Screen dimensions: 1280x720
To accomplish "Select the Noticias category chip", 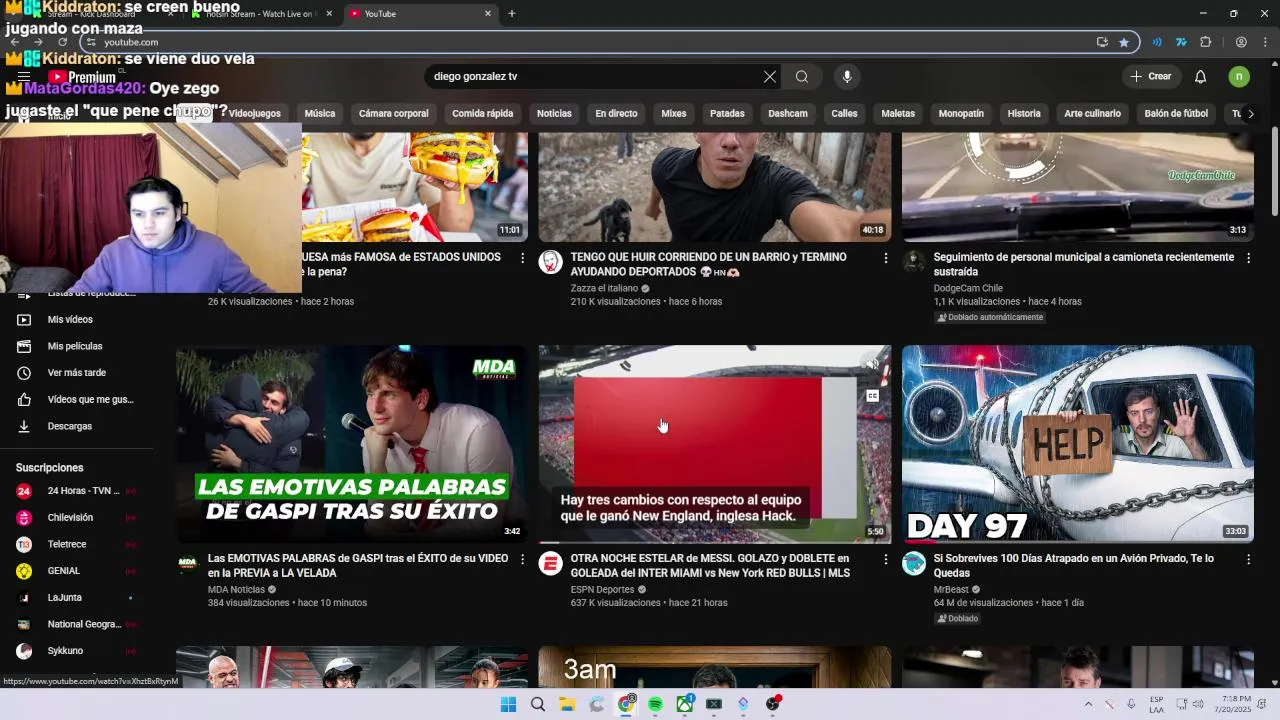I will (554, 114).
